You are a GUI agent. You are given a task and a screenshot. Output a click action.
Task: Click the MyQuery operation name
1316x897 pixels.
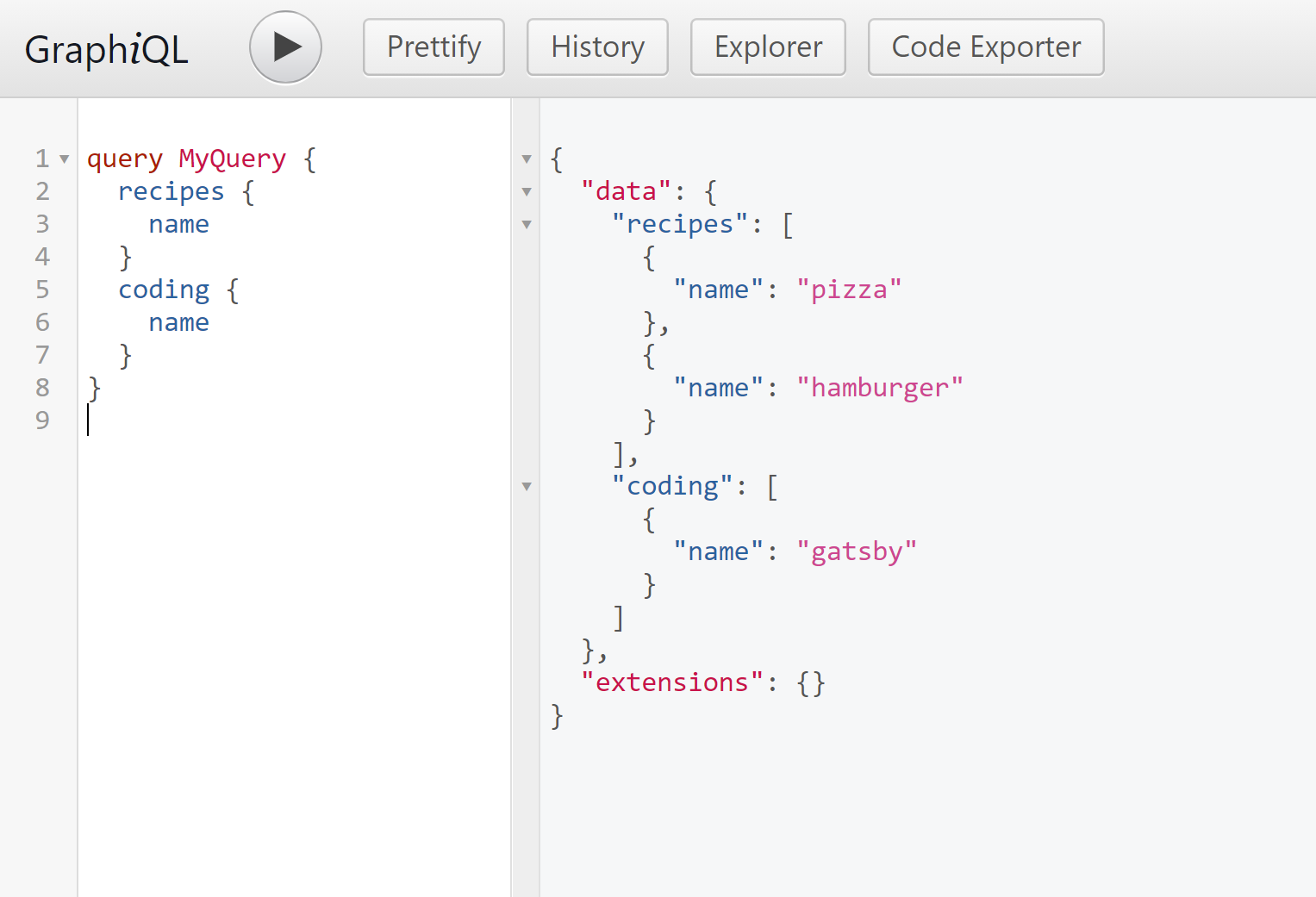pyautogui.click(x=232, y=159)
